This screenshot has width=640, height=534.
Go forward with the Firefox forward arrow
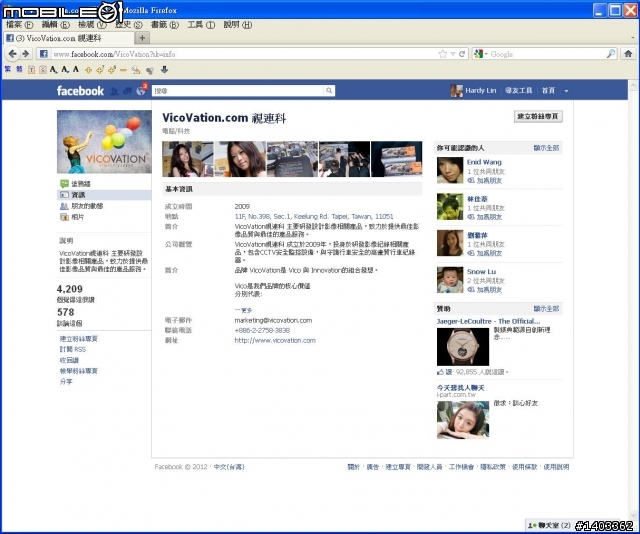tap(26, 53)
